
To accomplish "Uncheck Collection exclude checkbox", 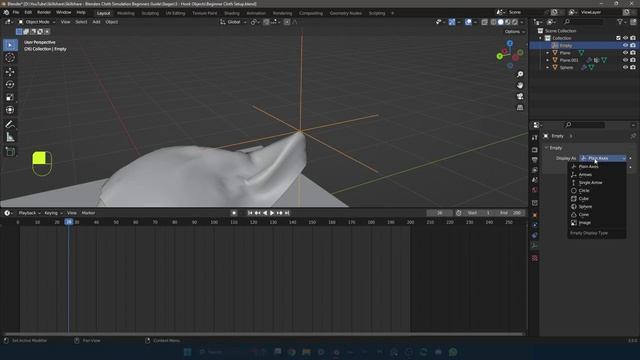I will coord(618,38).
